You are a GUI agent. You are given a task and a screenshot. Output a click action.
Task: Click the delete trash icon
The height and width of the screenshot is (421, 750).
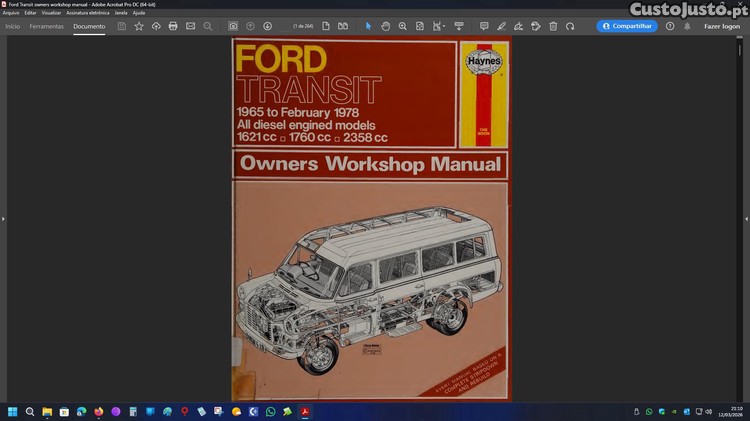point(553,26)
